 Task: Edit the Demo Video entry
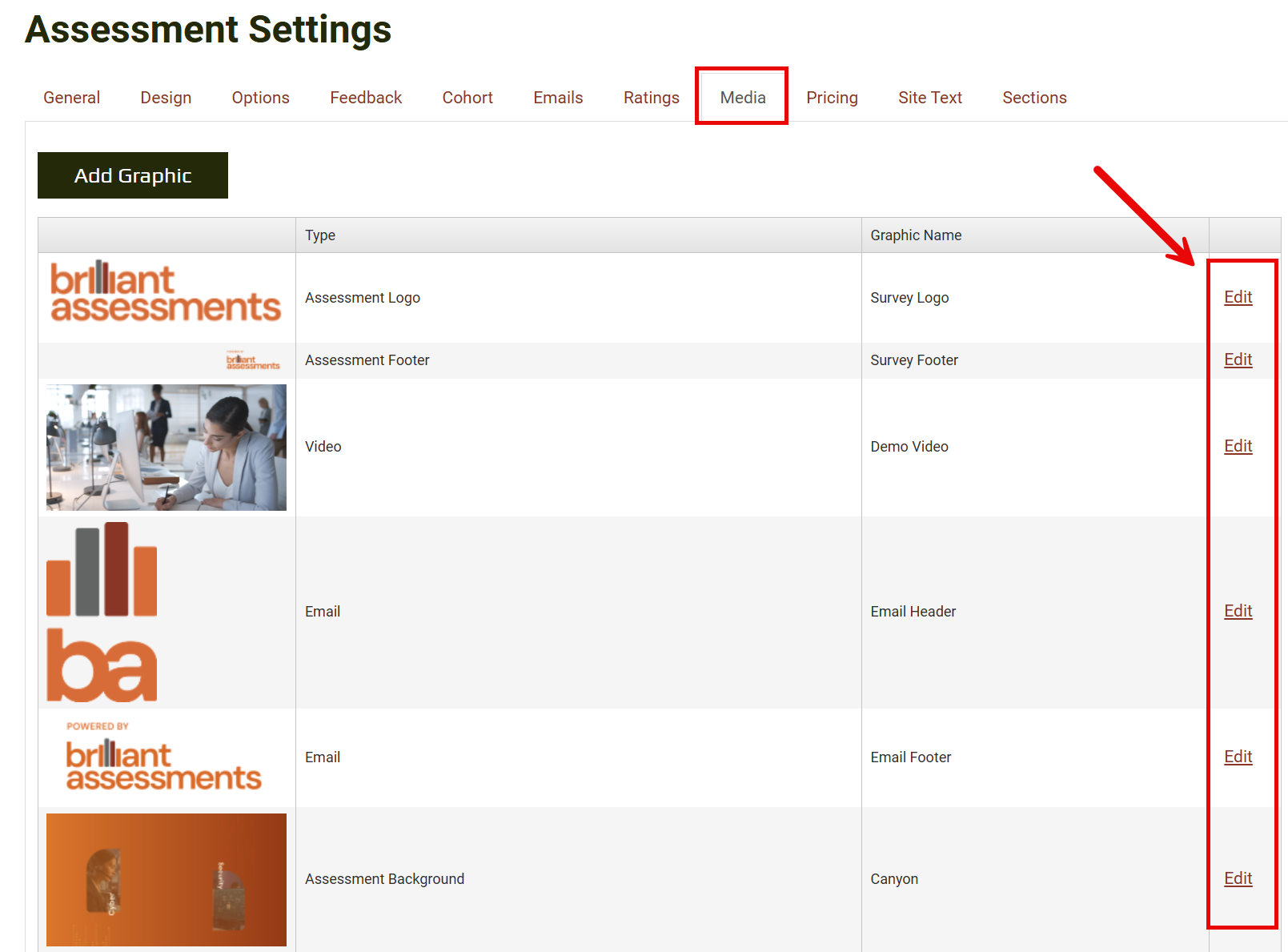coord(1238,446)
